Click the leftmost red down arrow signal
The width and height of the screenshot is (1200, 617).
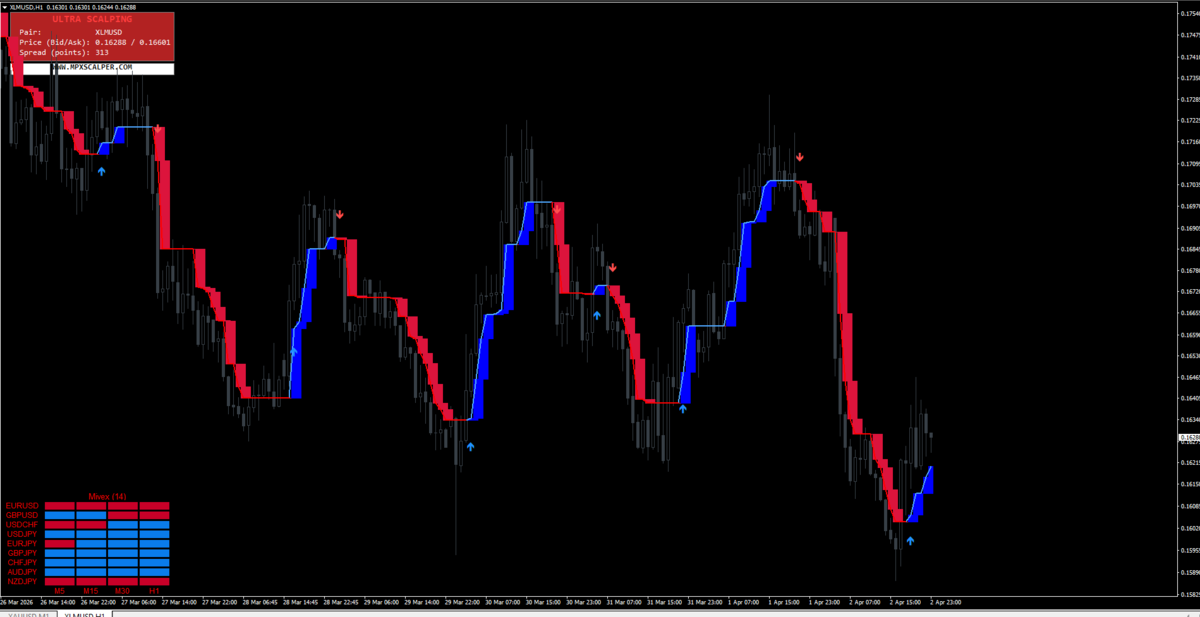click(158, 128)
